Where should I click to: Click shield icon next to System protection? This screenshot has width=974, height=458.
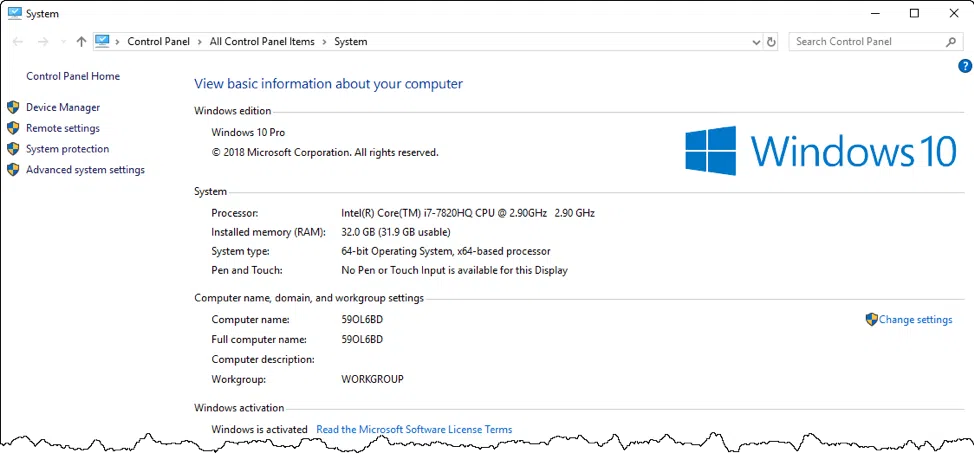click(x=13, y=149)
